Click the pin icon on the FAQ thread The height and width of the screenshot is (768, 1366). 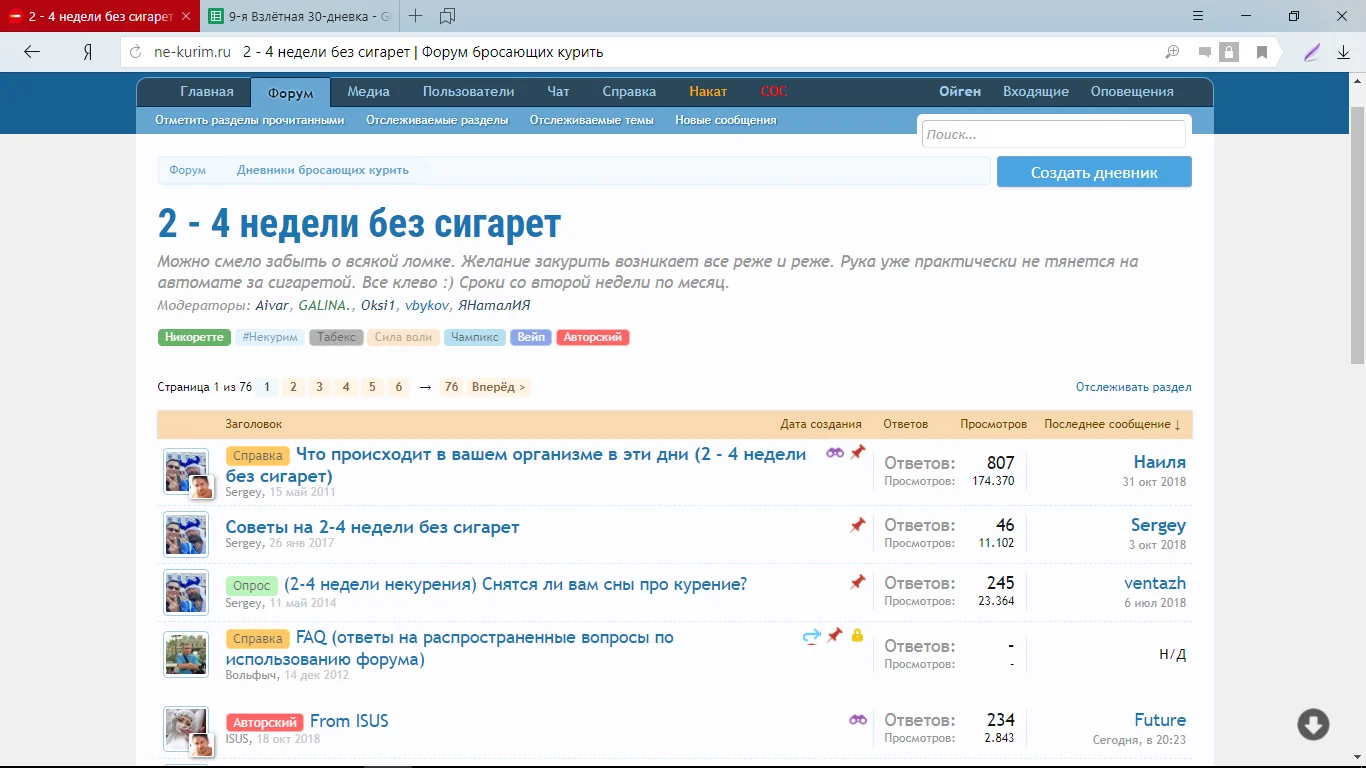point(835,635)
